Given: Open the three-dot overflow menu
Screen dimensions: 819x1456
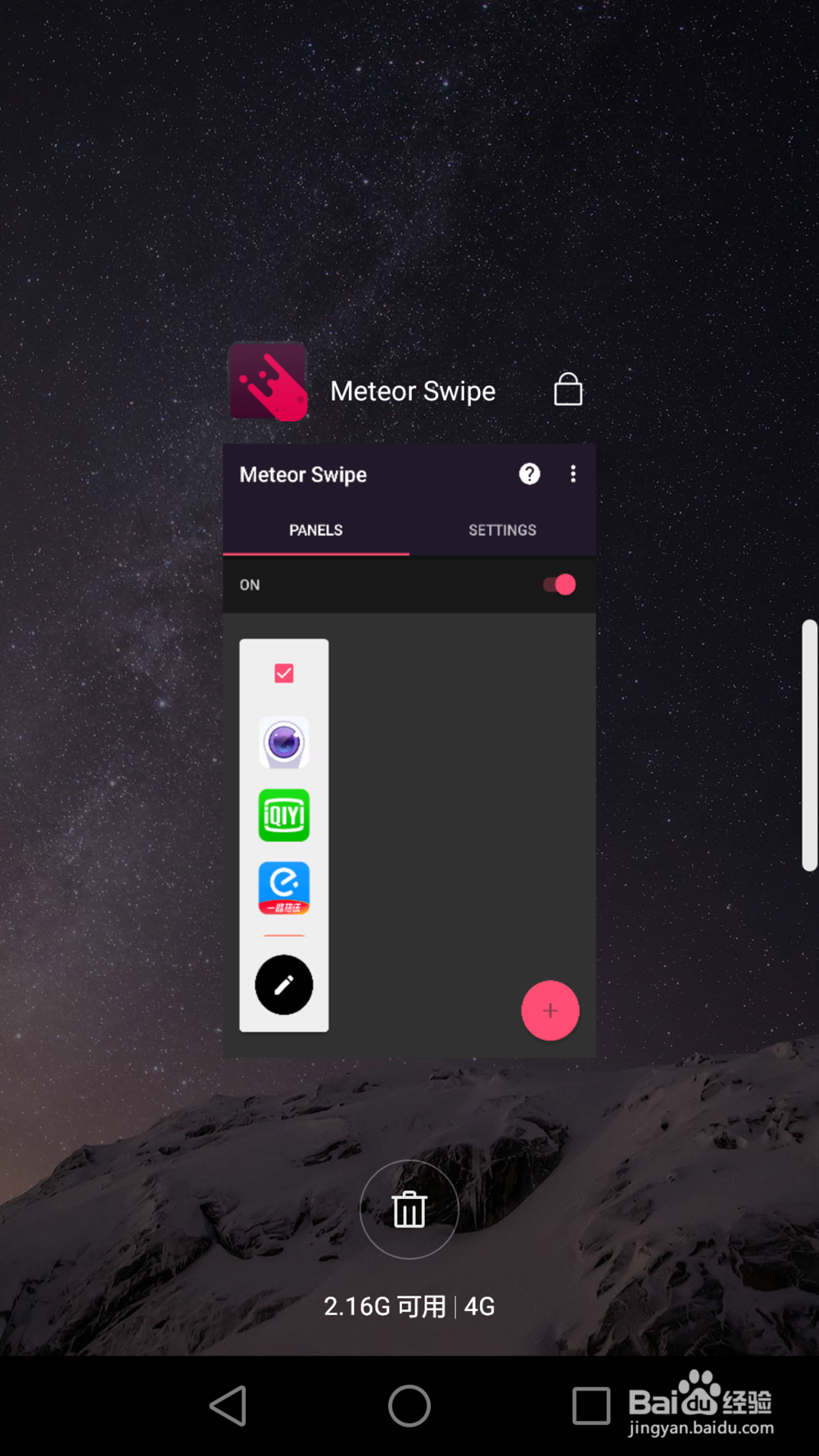Looking at the screenshot, I should point(573,473).
